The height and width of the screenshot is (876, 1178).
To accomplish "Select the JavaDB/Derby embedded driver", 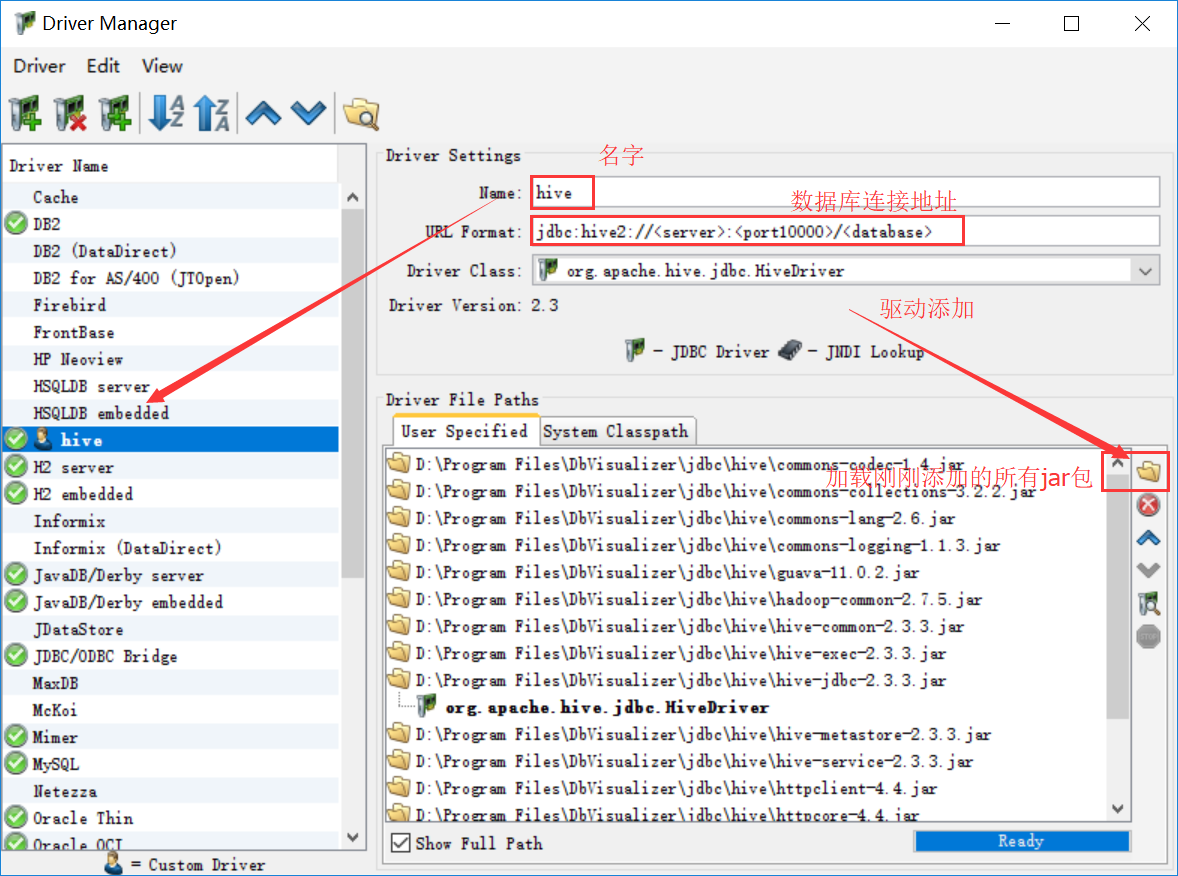I will tap(171, 602).
